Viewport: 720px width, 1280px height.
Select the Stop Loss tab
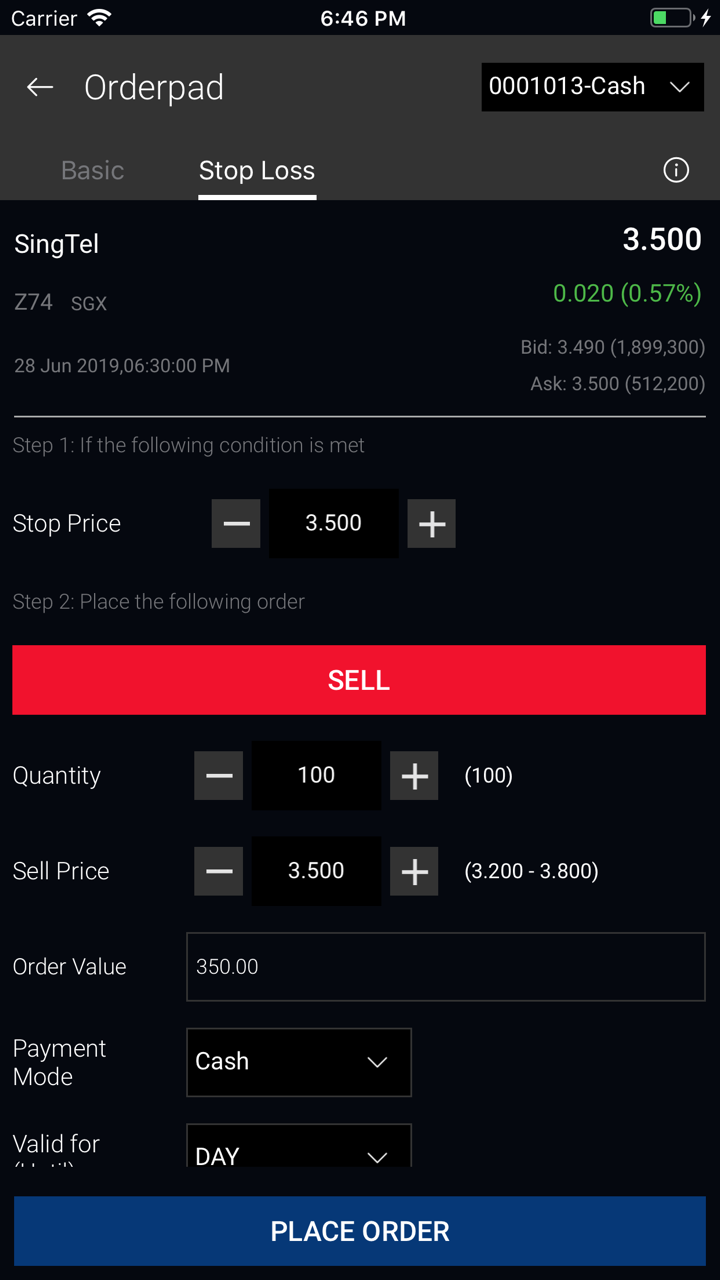(x=257, y=170)
